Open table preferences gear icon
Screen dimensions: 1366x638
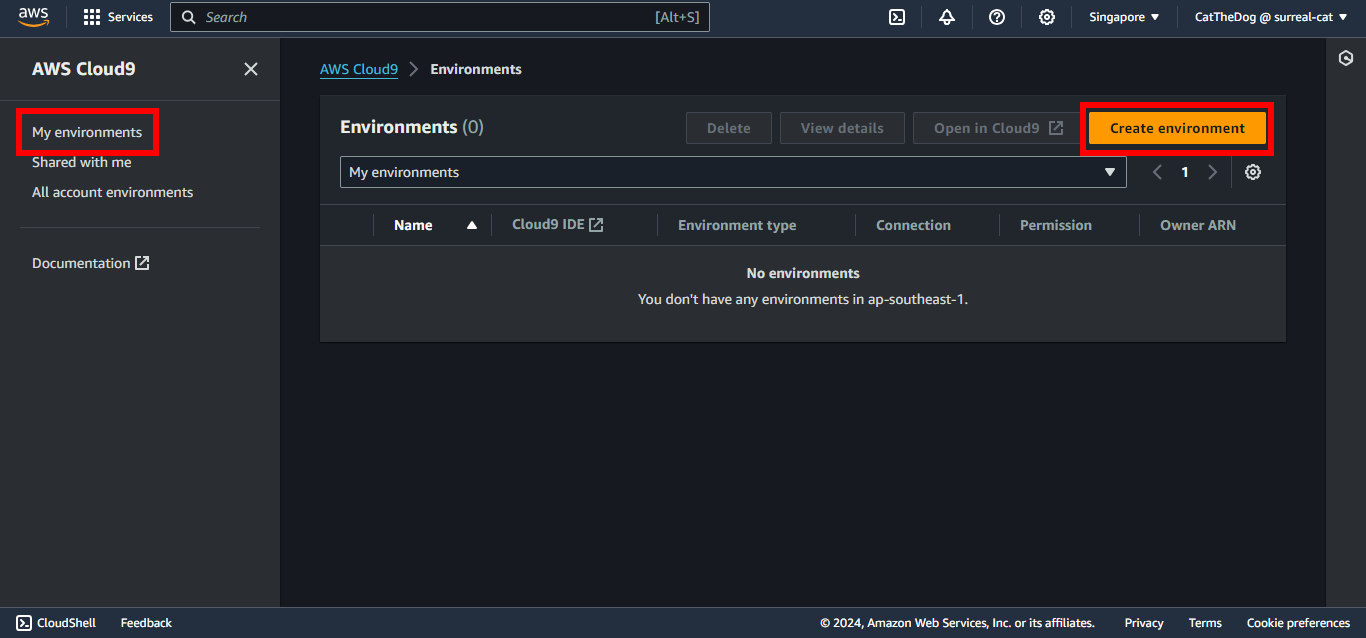[1252, 172]
